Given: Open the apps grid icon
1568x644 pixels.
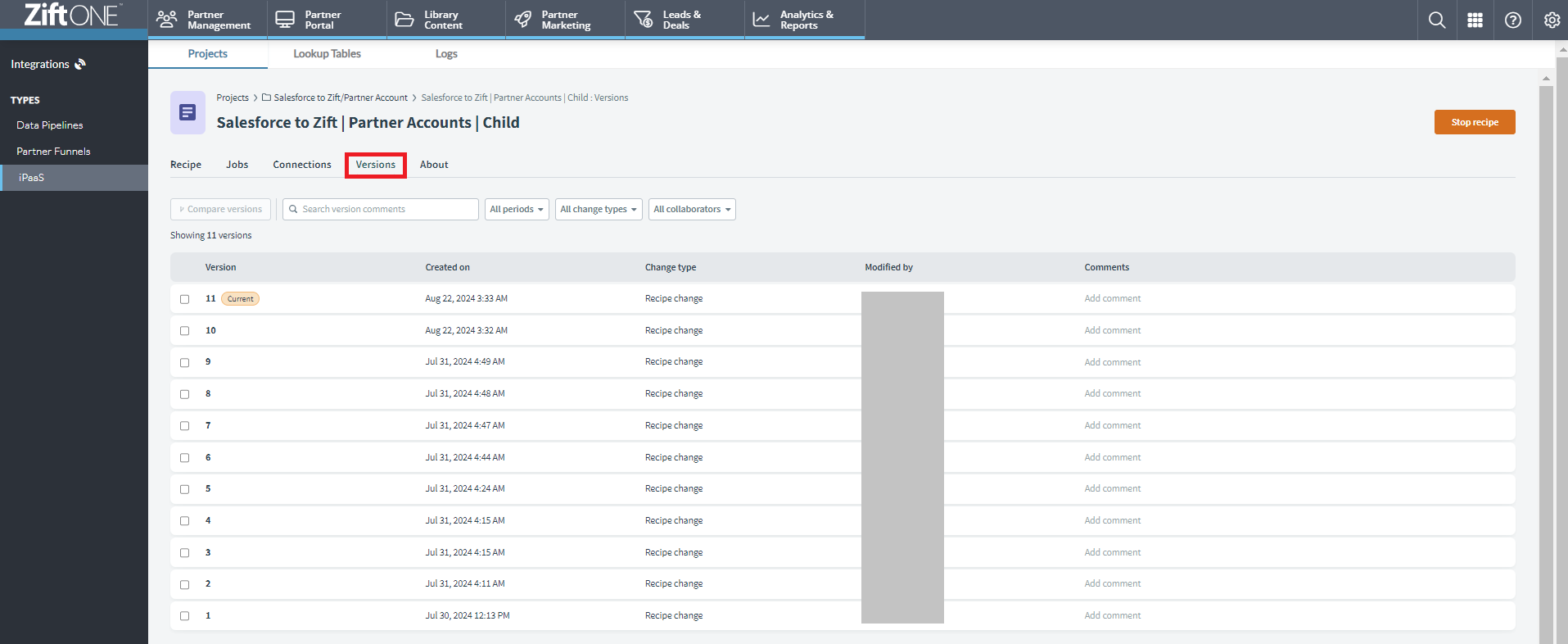Looking at the screenshot, I should coord(1475,20).
